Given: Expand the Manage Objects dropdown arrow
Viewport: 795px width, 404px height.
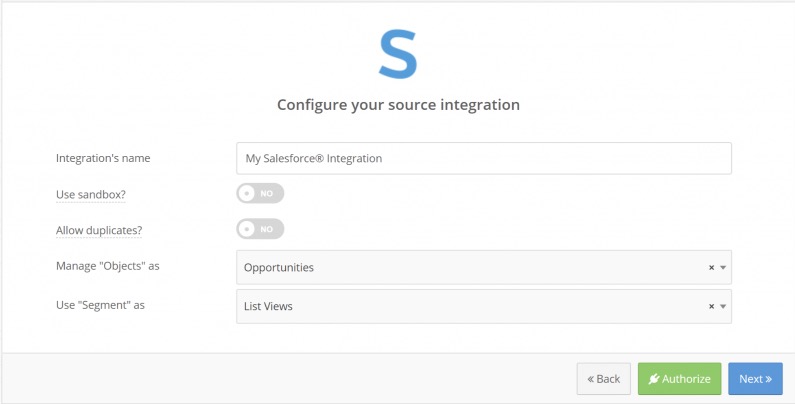Looking at the screenshot, I should 723,268.
